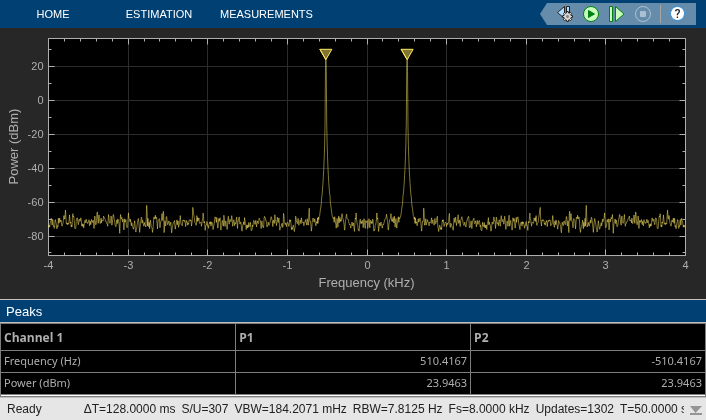706x420 pixels.
Task: Click the grayed Stop button
Action: click(643, 14)
